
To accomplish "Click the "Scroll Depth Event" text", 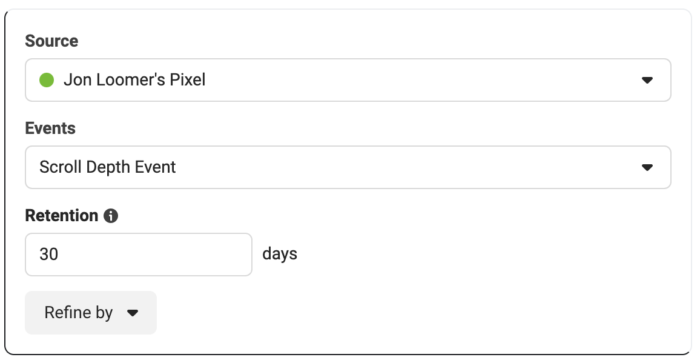I will tap(108, 167).
